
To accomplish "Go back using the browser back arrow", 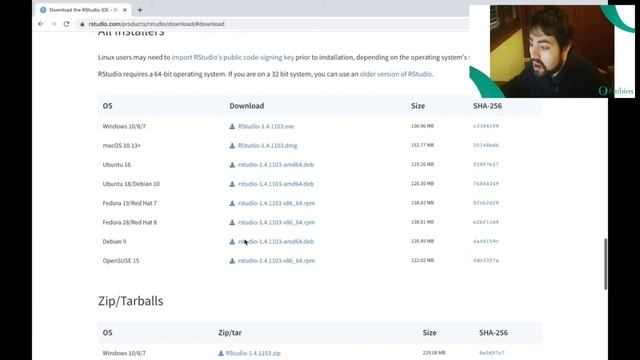I will (x=41, y=24).
